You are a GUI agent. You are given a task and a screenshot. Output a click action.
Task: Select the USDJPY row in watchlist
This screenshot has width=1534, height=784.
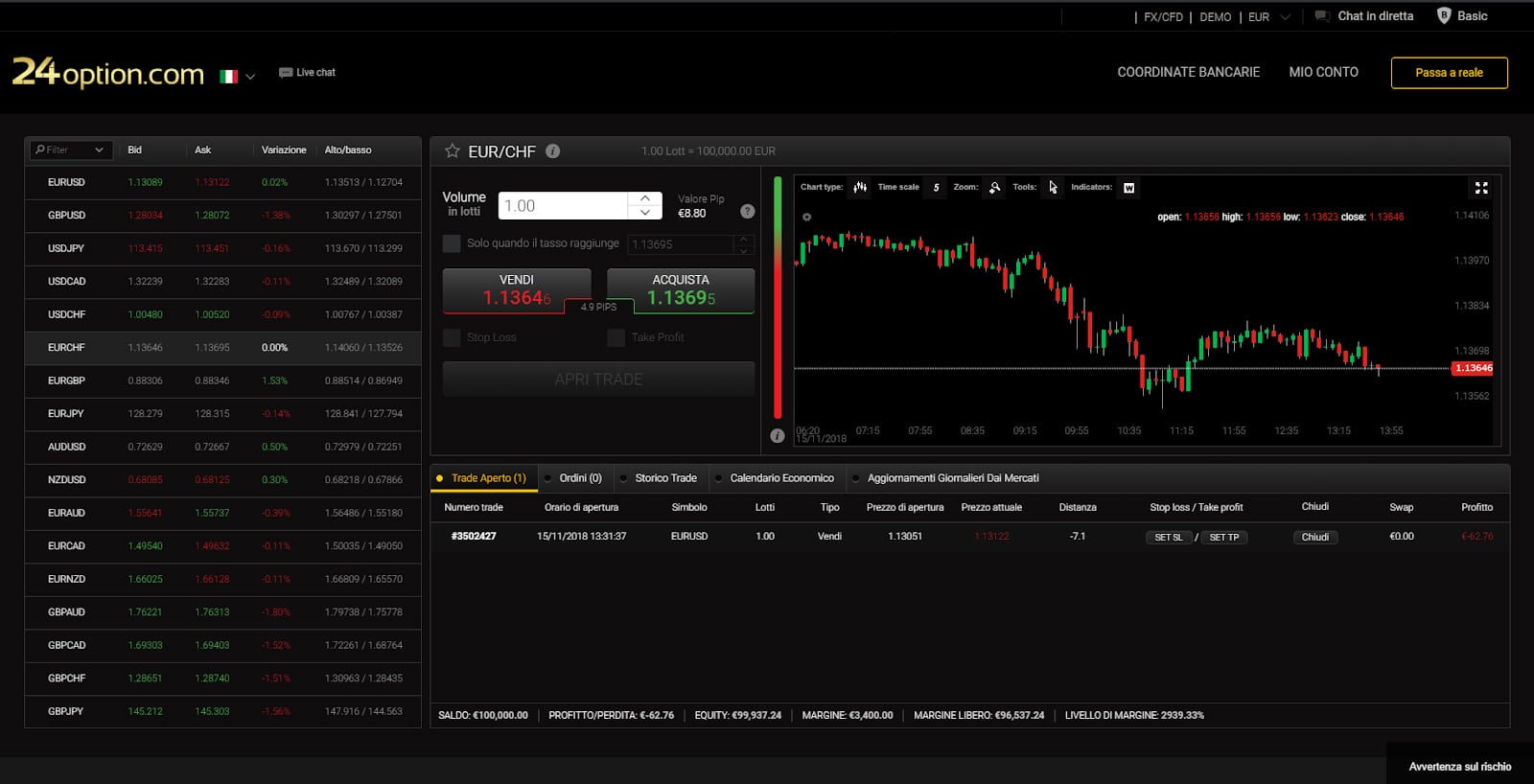click(222, 248)
